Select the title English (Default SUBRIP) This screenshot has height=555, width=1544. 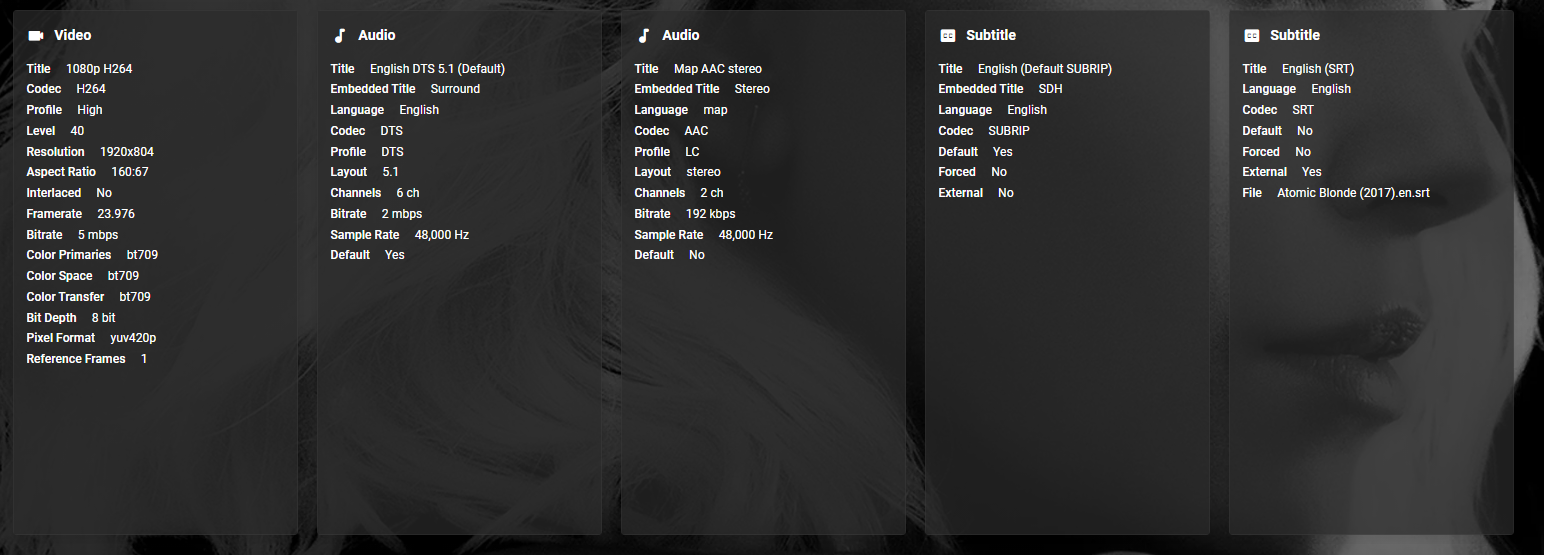1045,69
